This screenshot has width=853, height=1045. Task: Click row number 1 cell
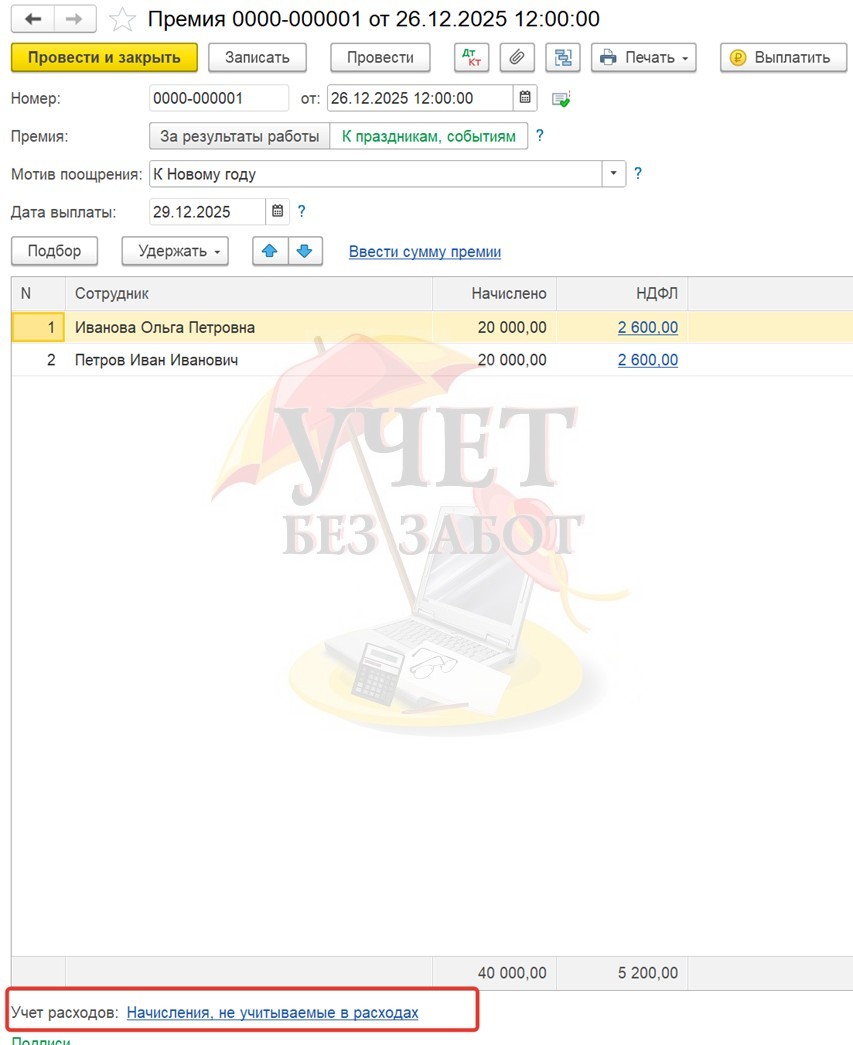(x=38, y=327)
